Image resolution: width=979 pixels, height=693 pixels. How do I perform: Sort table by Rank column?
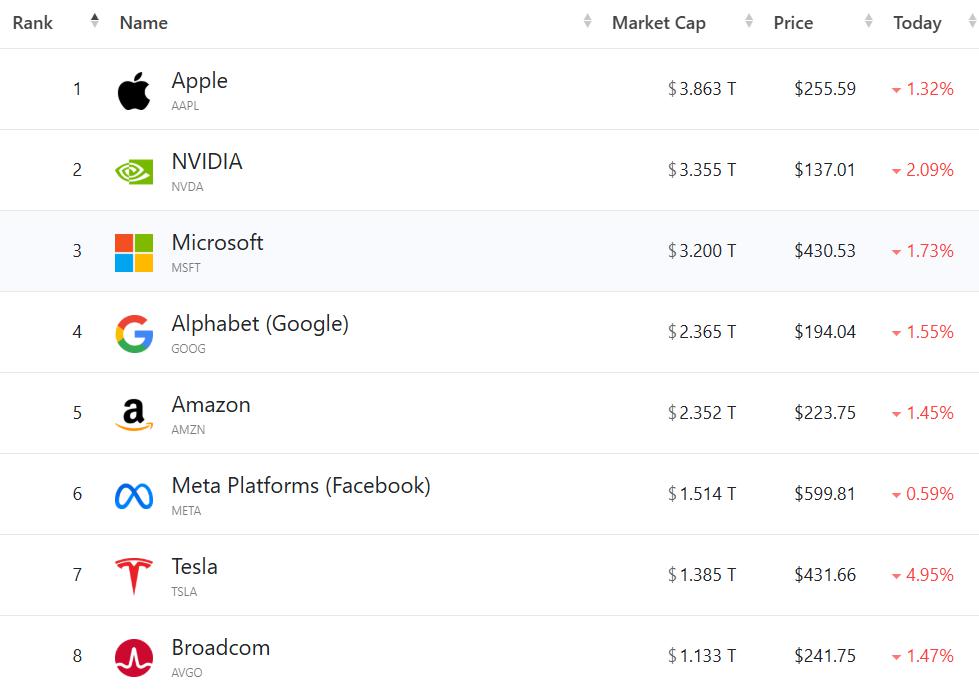coord(95,21)
